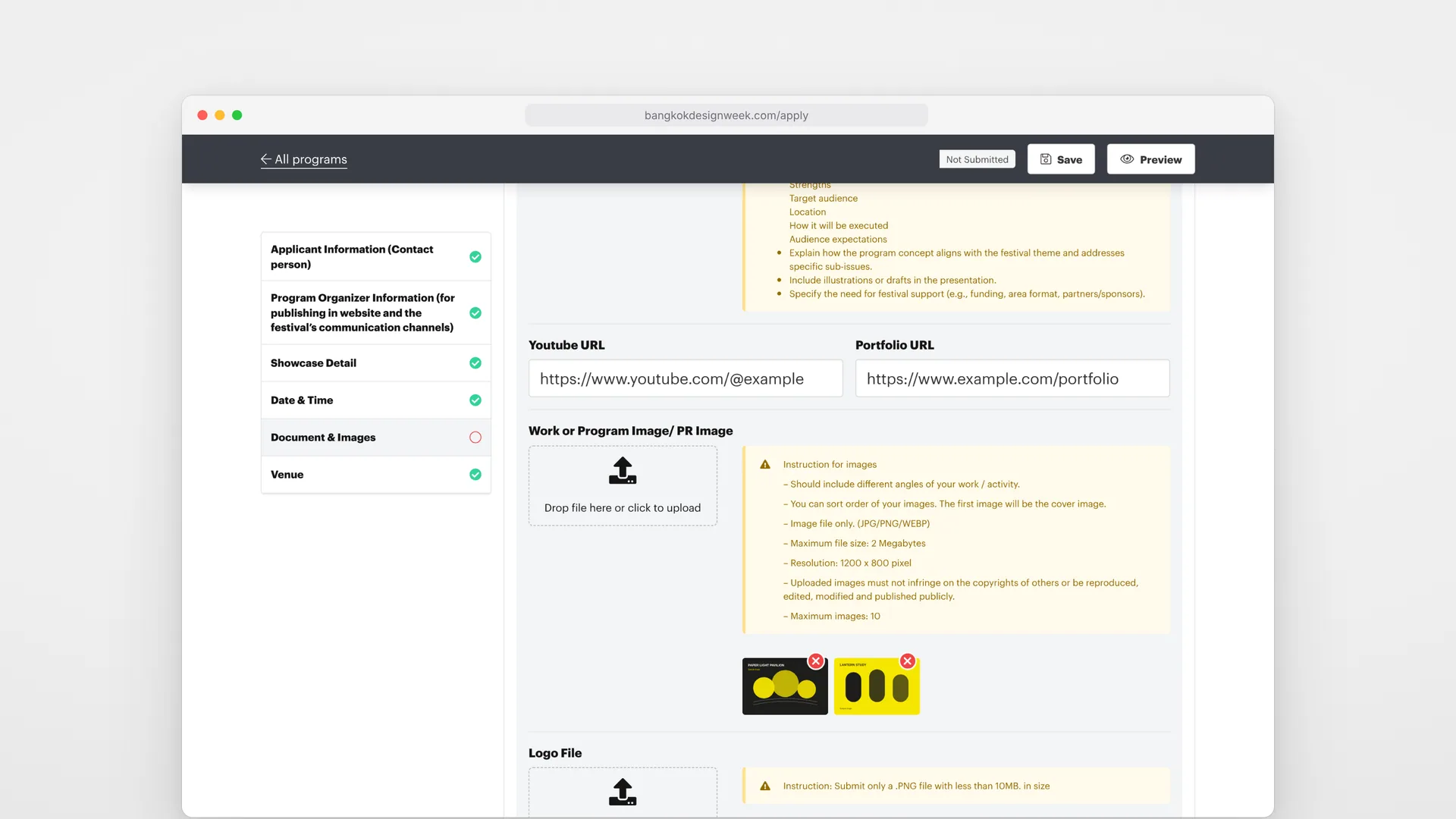
Task: Click the 'Logo File' heading
Action: [x=555, y=753]
